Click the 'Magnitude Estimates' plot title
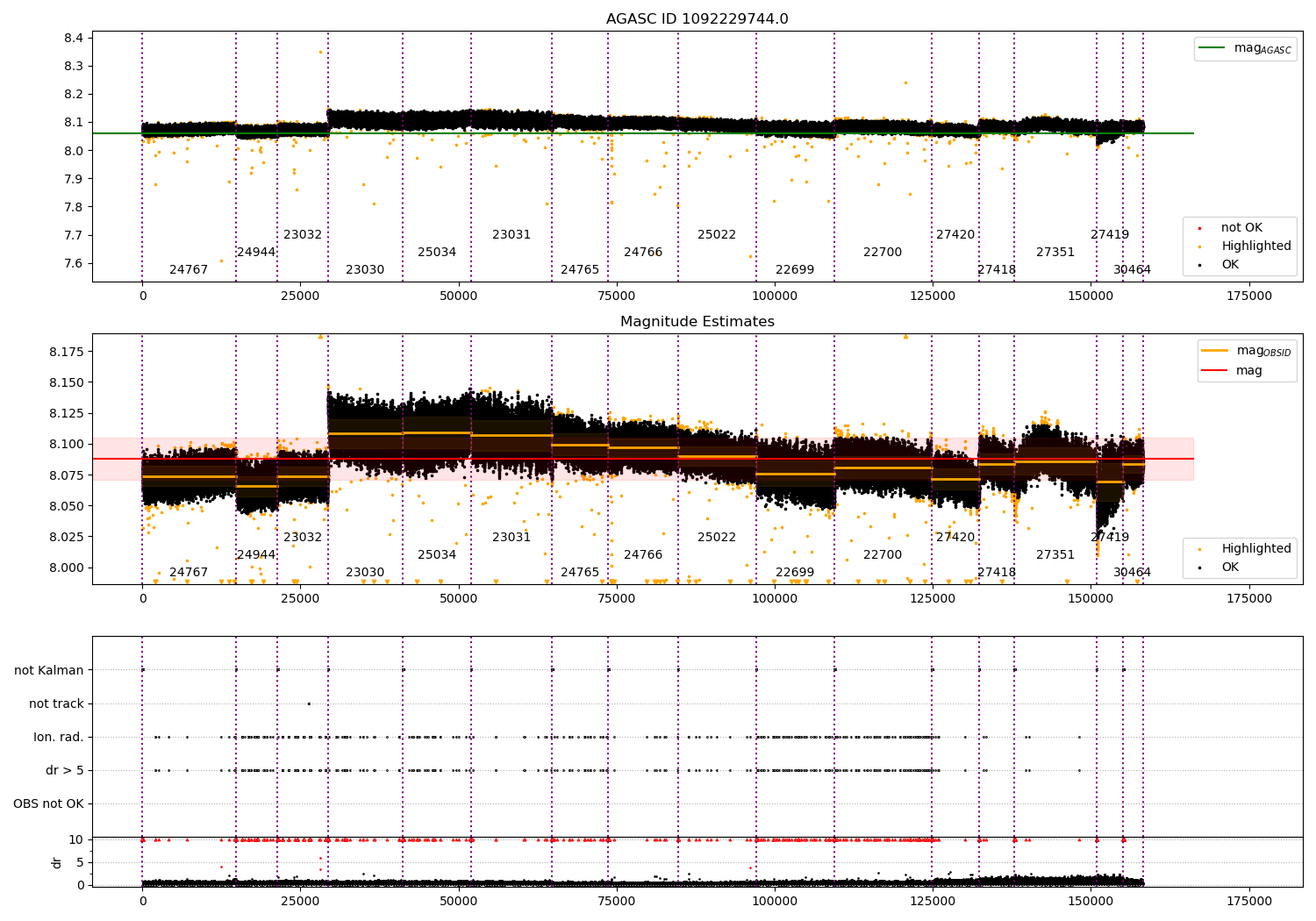The image size is (1316, 921). 697,322
